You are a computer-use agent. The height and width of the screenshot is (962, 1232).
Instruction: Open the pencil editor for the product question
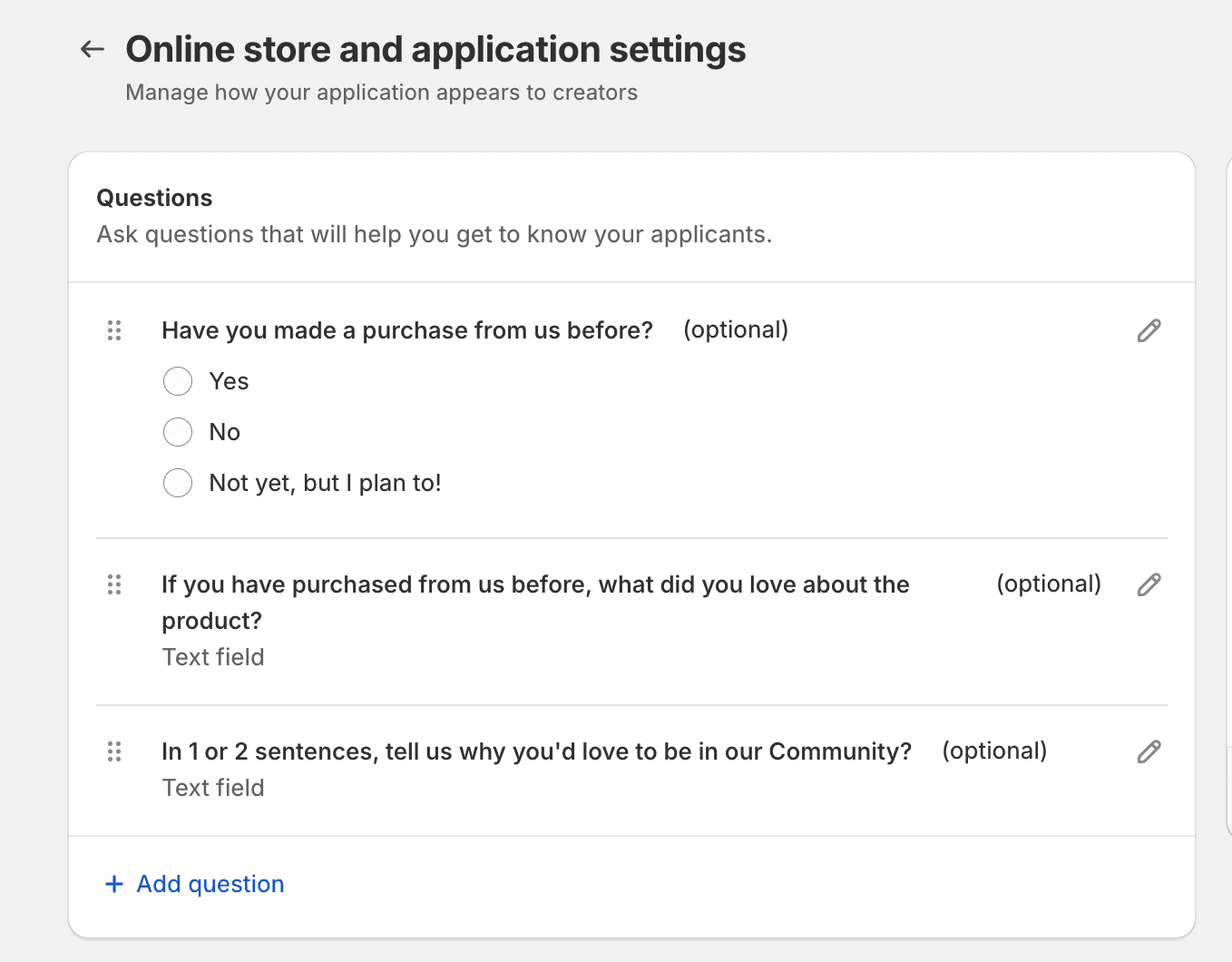tap(1149, 584)
